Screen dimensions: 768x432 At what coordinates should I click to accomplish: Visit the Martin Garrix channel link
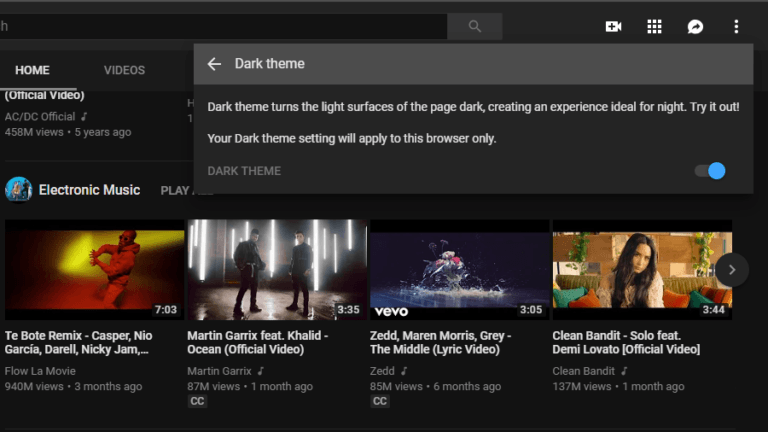click(x=219, y=371)
